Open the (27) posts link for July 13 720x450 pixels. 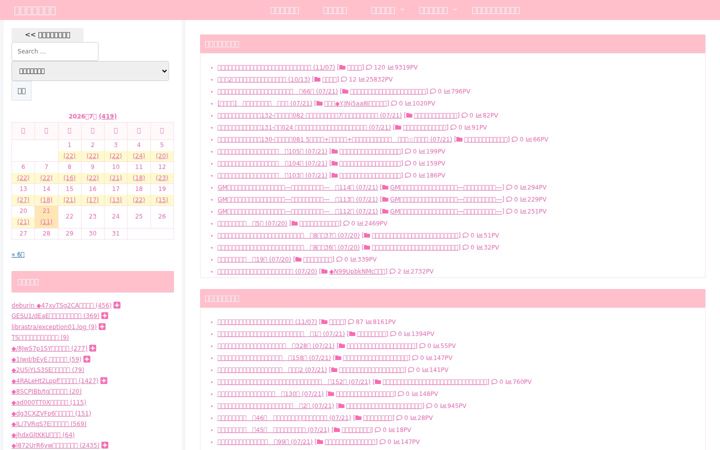click(x=23, y=200)
